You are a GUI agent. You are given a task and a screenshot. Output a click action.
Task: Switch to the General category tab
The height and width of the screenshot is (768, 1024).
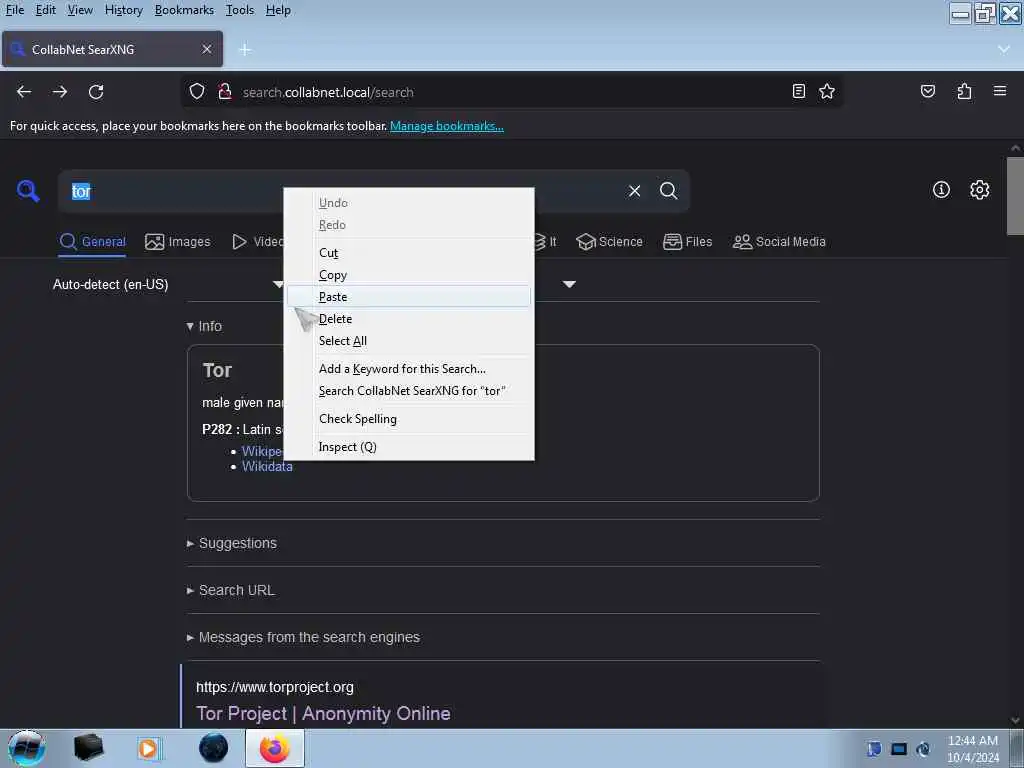pos(92,242)
